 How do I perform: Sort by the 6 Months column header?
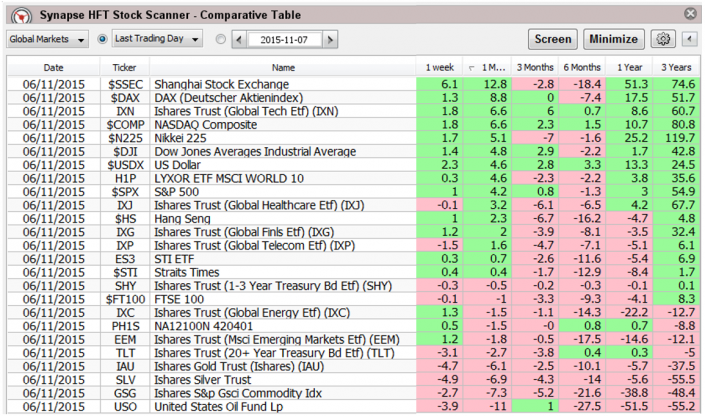coord(582,67)
